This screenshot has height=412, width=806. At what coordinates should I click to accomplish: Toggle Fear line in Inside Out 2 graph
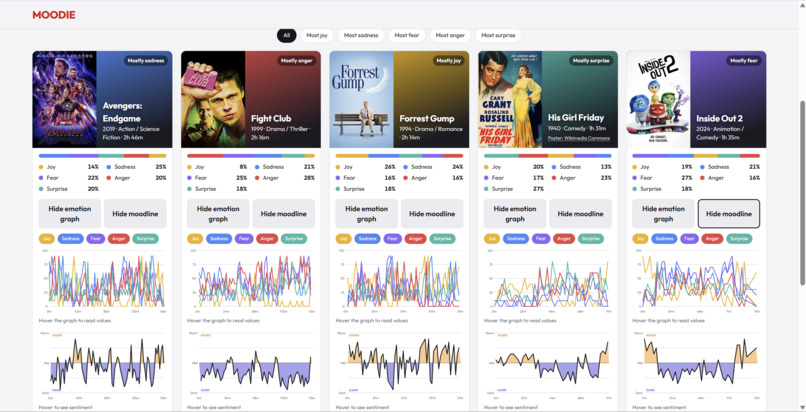click(689, 239)
